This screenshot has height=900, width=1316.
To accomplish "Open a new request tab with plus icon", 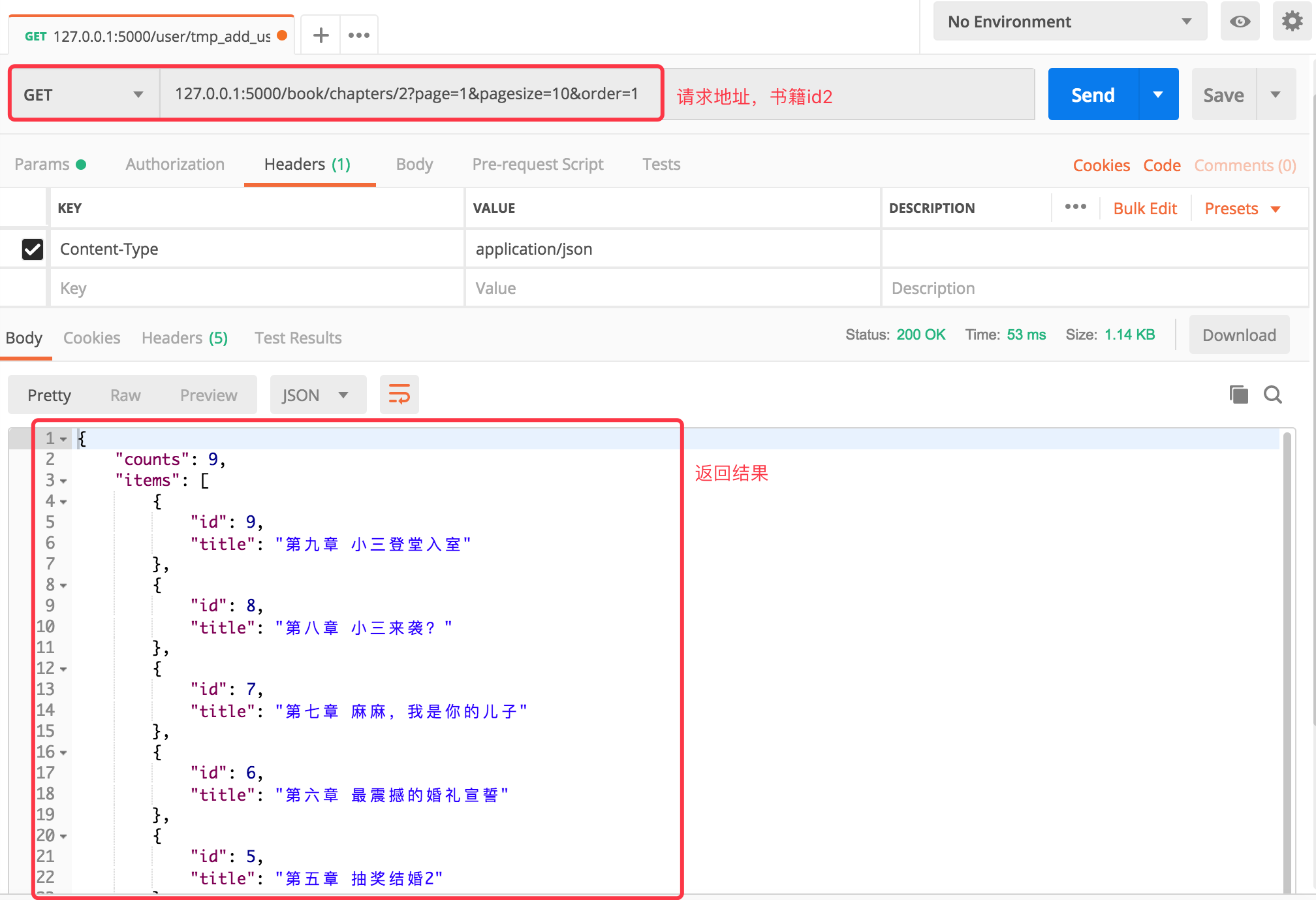I will 321,35.
